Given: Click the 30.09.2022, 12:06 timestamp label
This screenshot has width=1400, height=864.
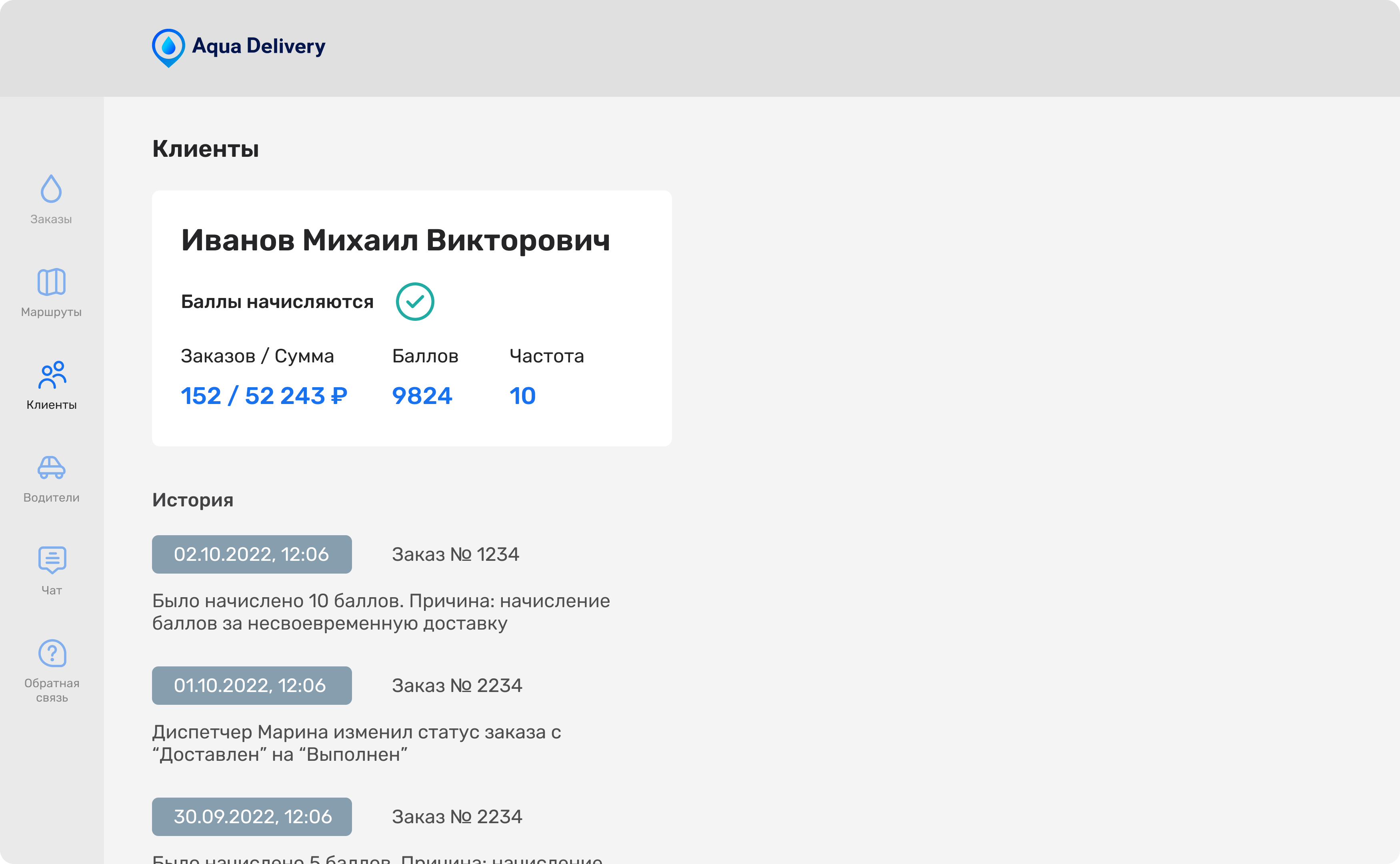Looking at the screenshot, I should pos(252,816).
